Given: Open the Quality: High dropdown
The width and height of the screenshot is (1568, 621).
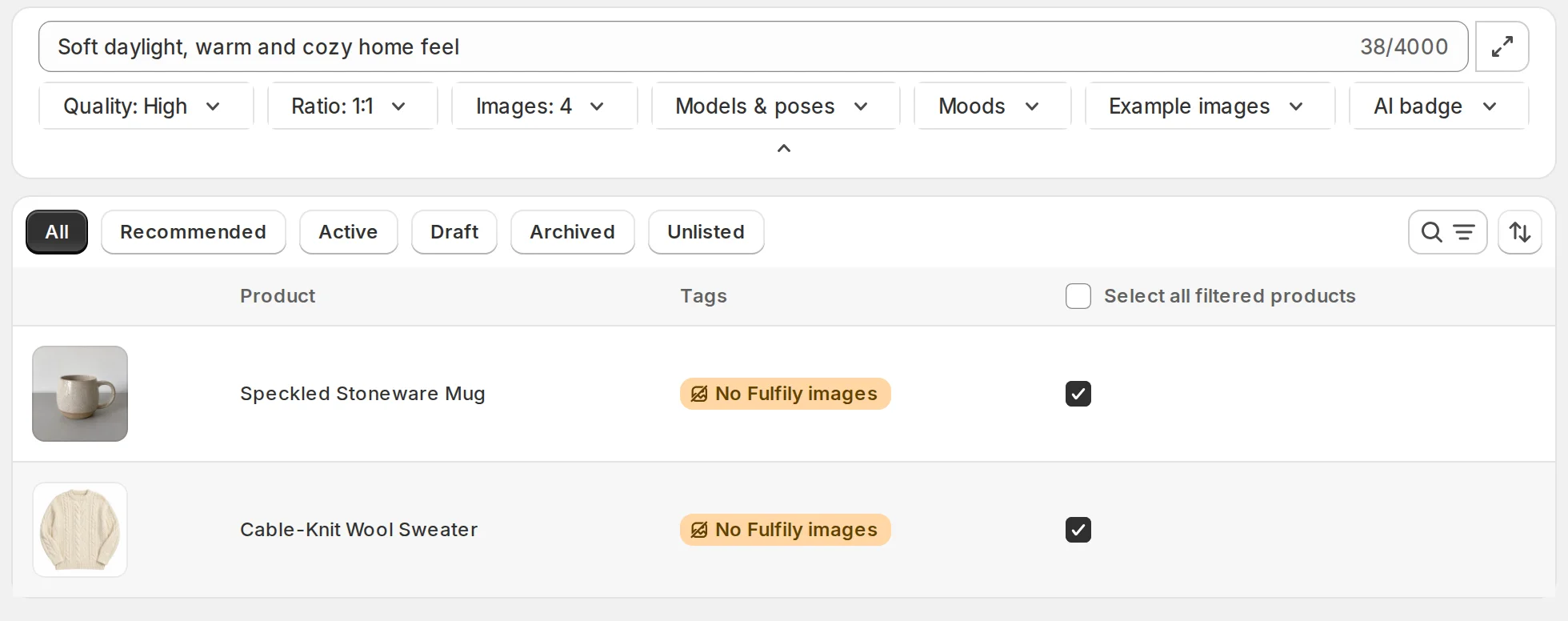Looking at the screenshot, I should [x=146, y=106].
